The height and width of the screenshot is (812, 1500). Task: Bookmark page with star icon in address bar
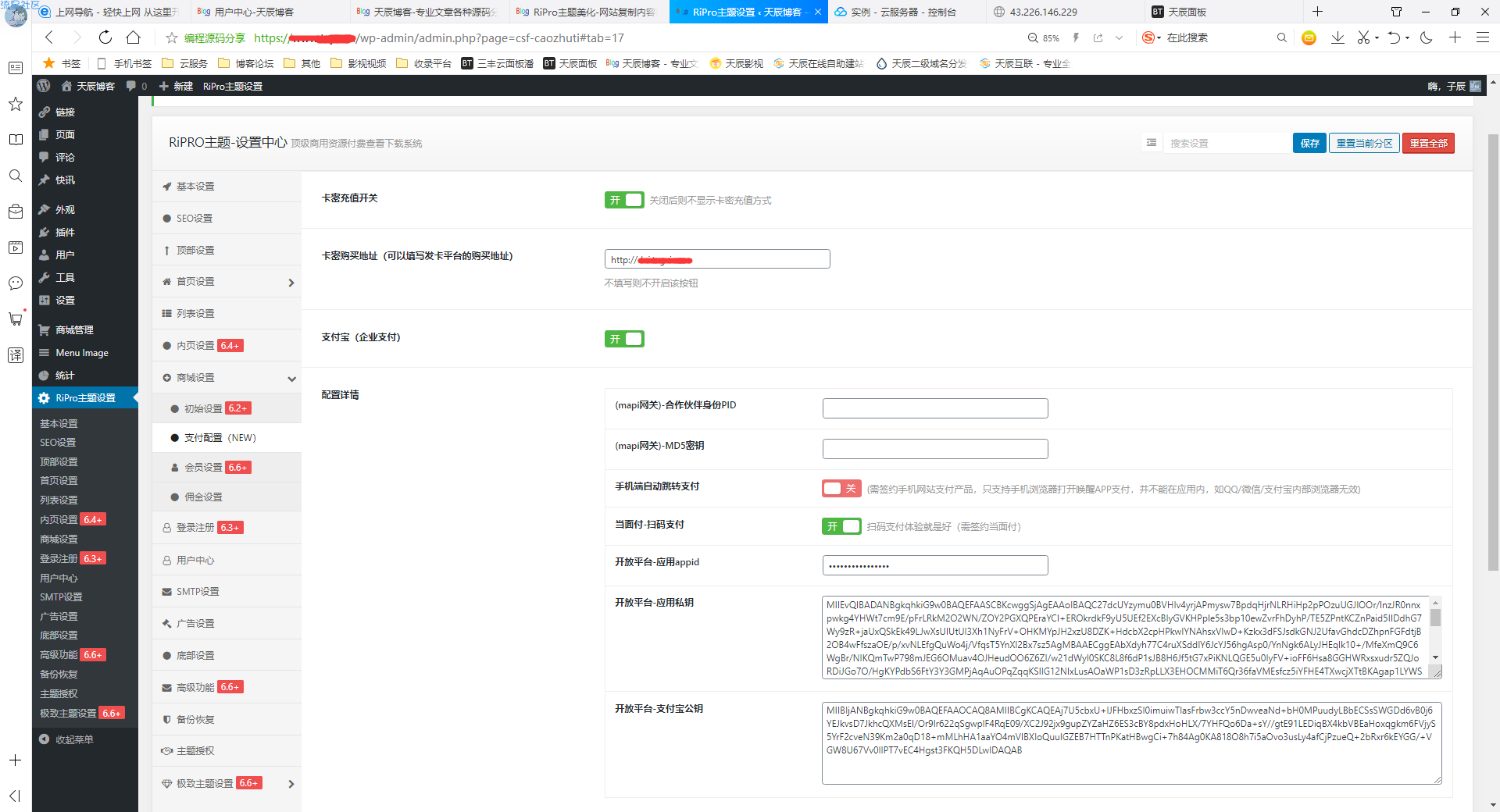pyautogui.click(x=172, y=37)
